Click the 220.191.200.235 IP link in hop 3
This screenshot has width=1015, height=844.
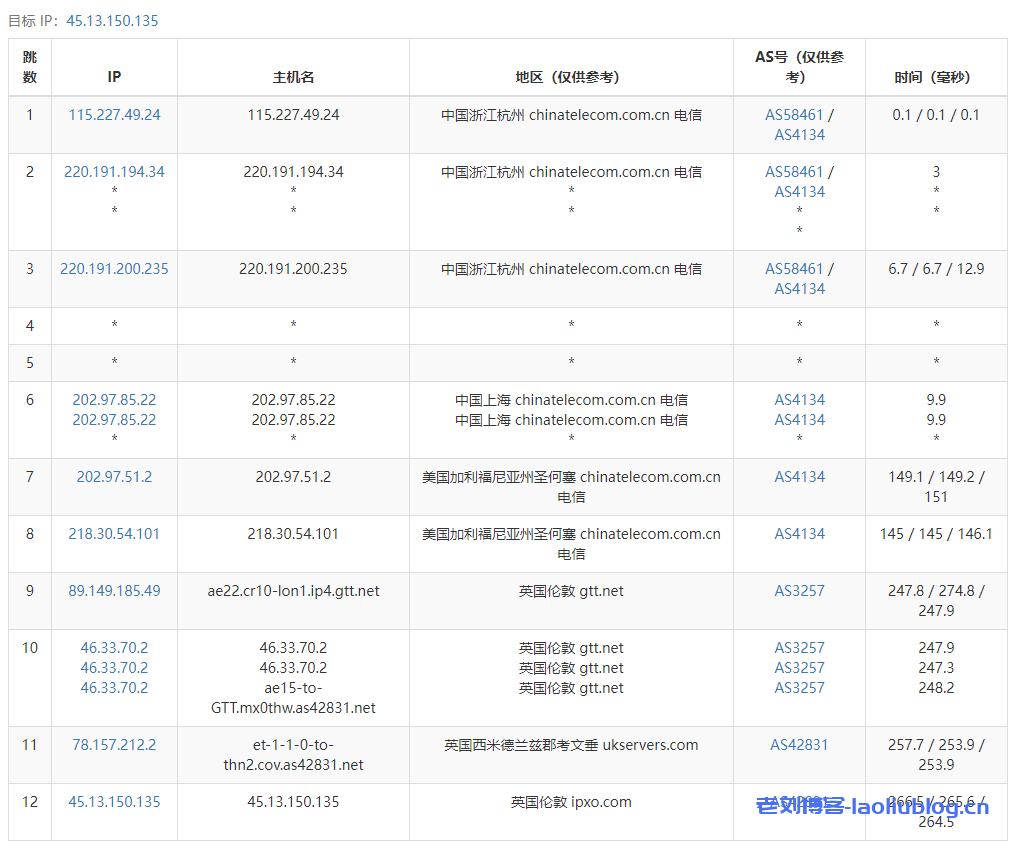point(114,269)
